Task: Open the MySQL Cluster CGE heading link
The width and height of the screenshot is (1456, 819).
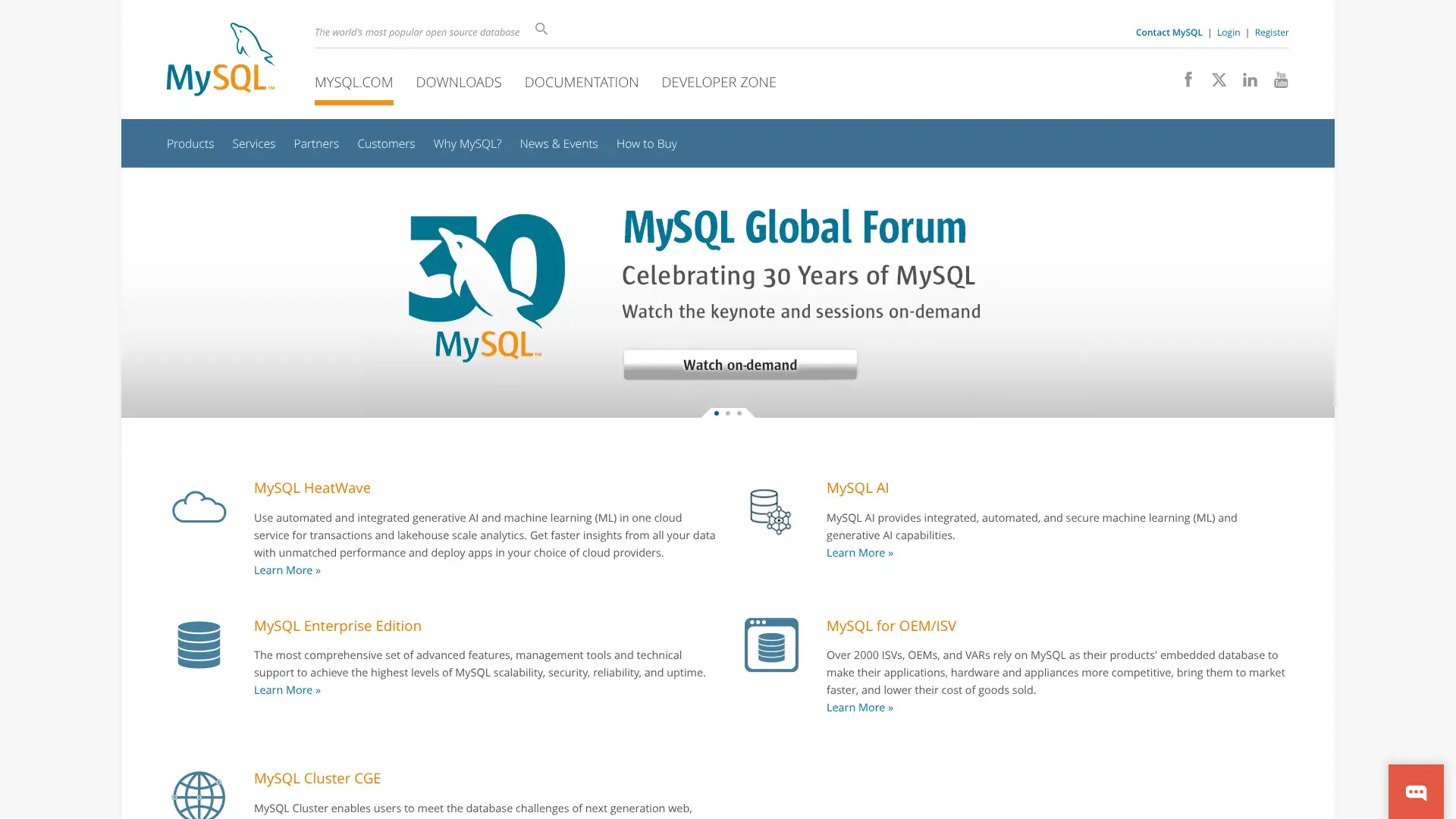Action: point(317,778)
